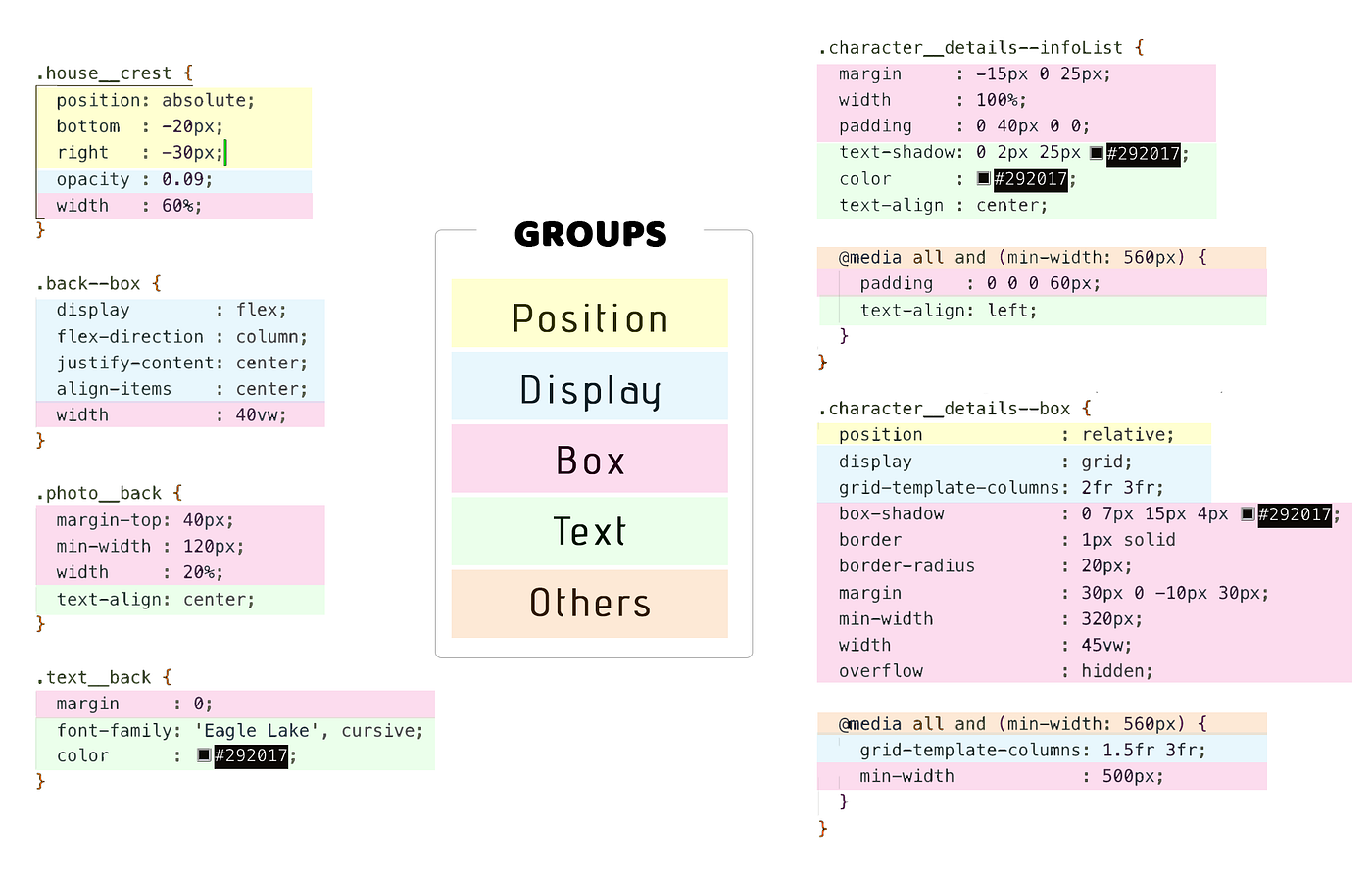Click the GROUPS panel title
This screenshot has height=875, width=1372.
point(589,234)
